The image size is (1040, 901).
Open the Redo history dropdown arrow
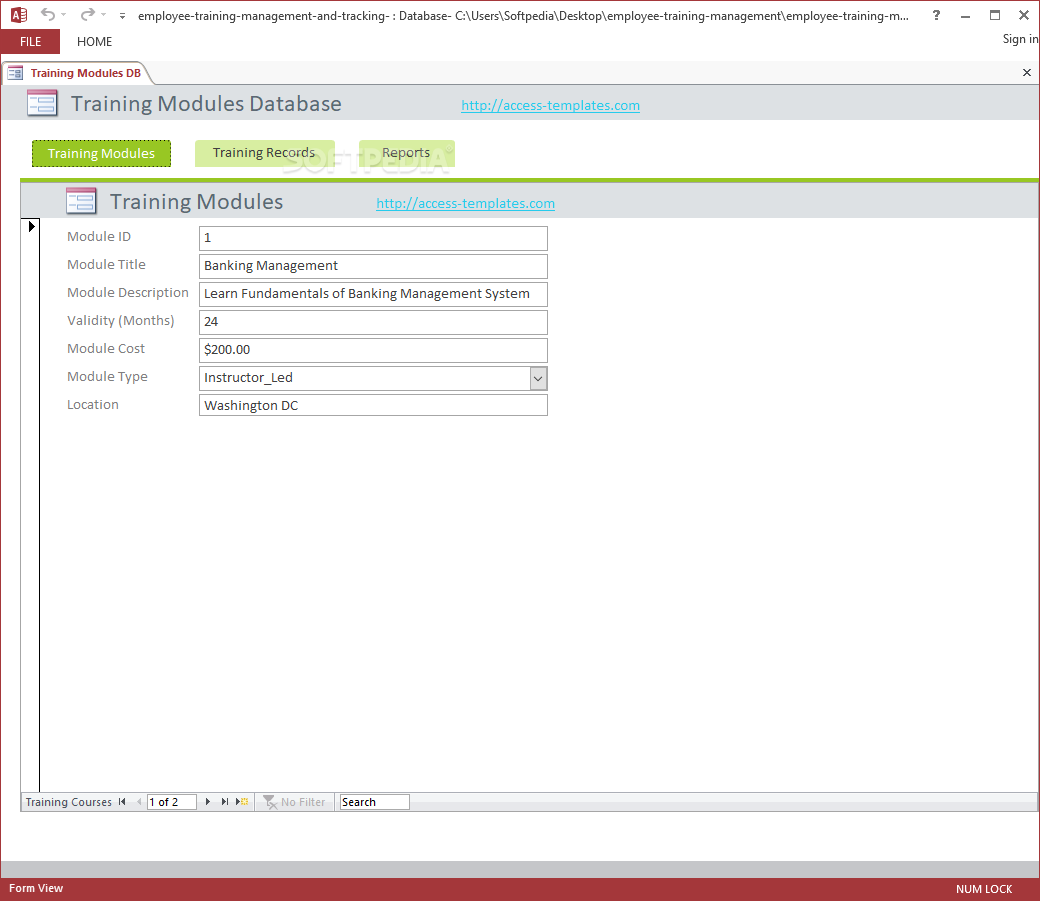pyautogui.click(x=103, y=15)
